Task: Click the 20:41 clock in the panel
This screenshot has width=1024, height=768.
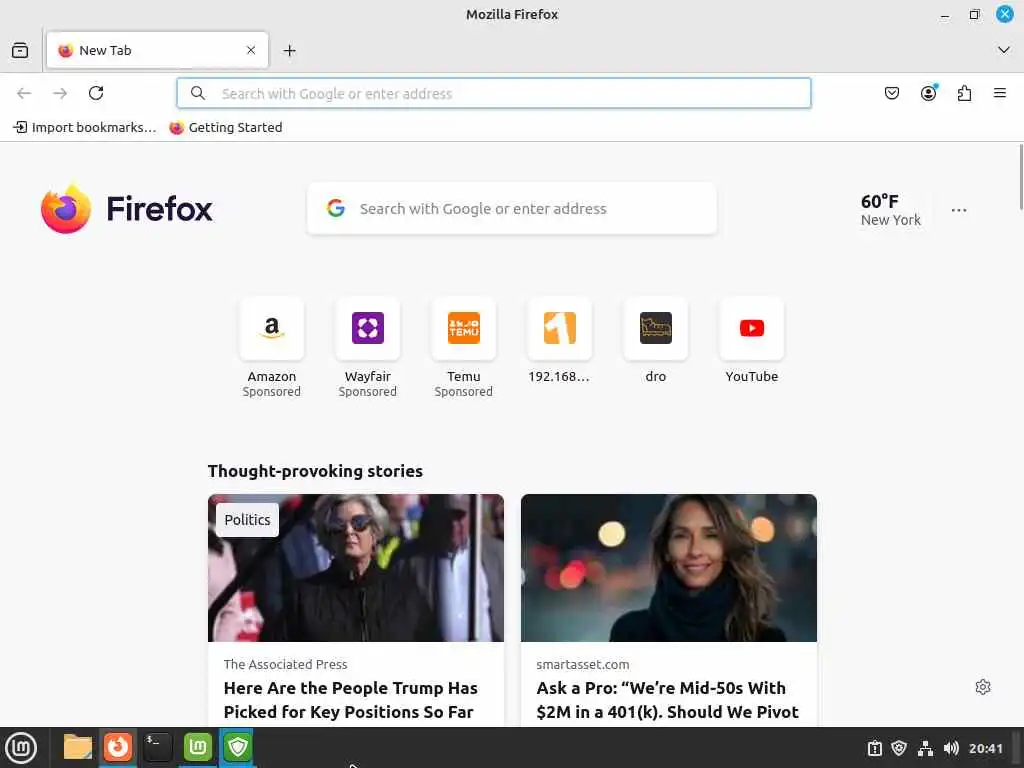Action: point(985,748)
